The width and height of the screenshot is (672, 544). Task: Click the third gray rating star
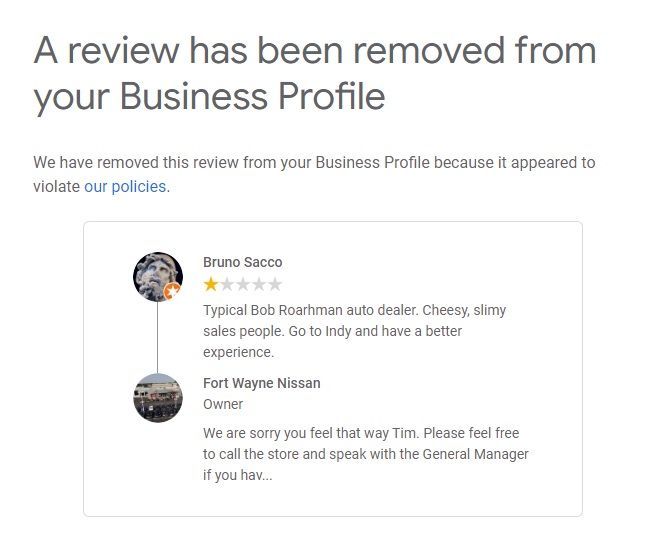coord(243,284)
